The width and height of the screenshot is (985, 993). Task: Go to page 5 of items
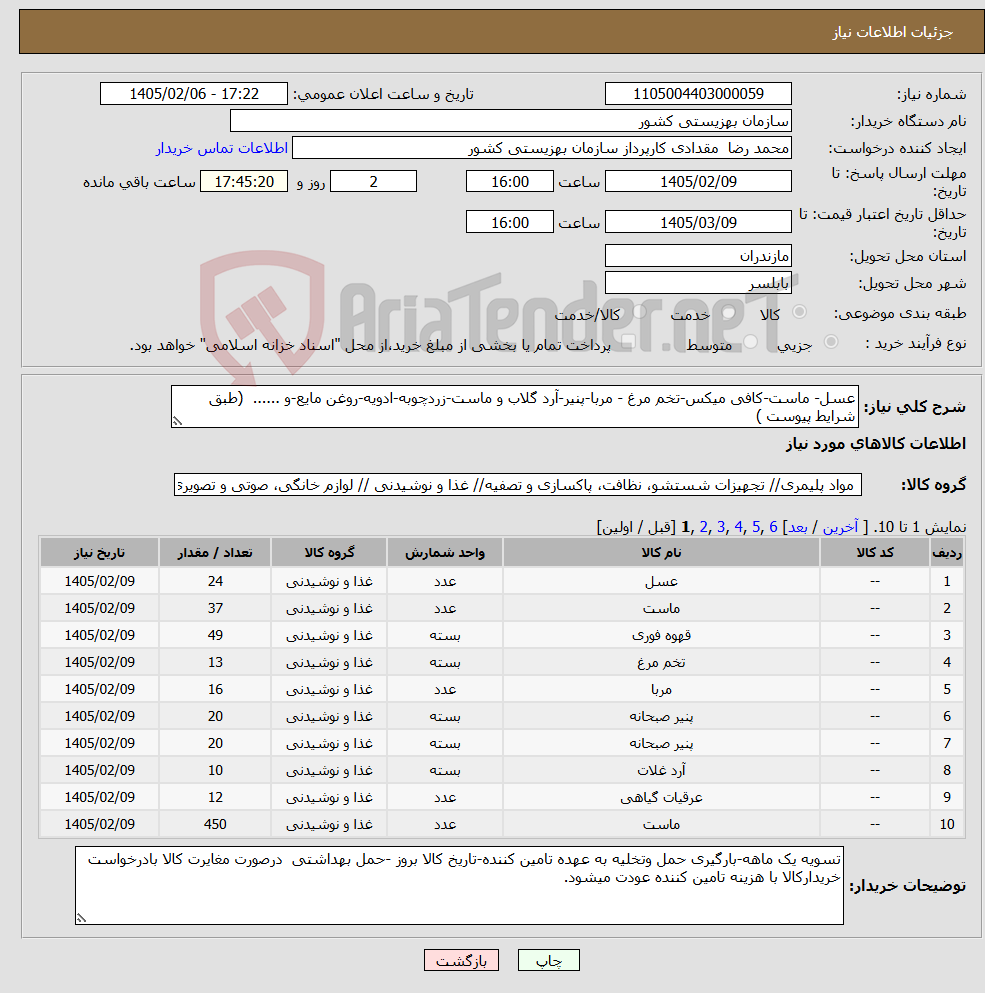click(756, 527)
